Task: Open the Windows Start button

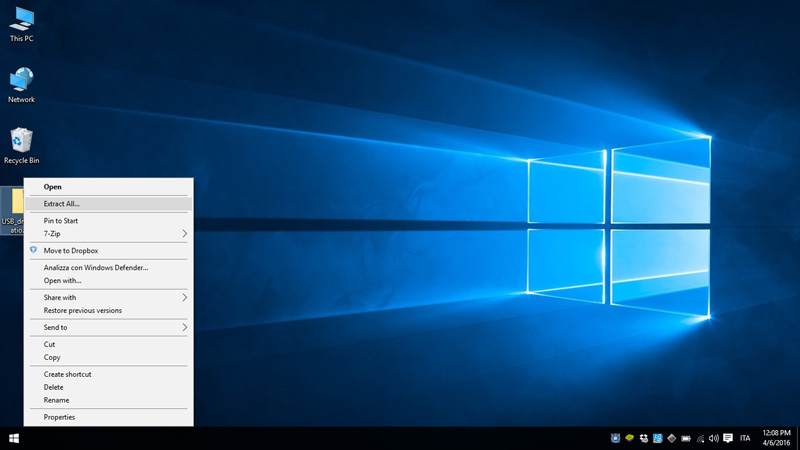Action: point(14,438)
